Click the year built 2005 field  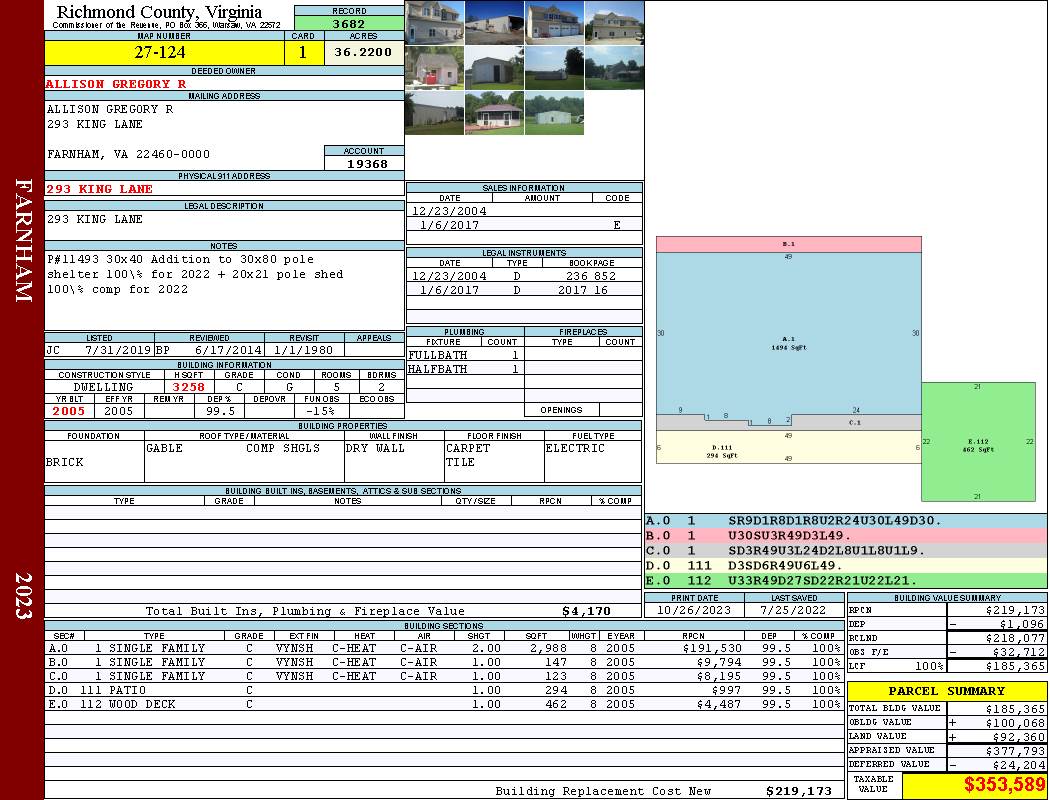69,411
